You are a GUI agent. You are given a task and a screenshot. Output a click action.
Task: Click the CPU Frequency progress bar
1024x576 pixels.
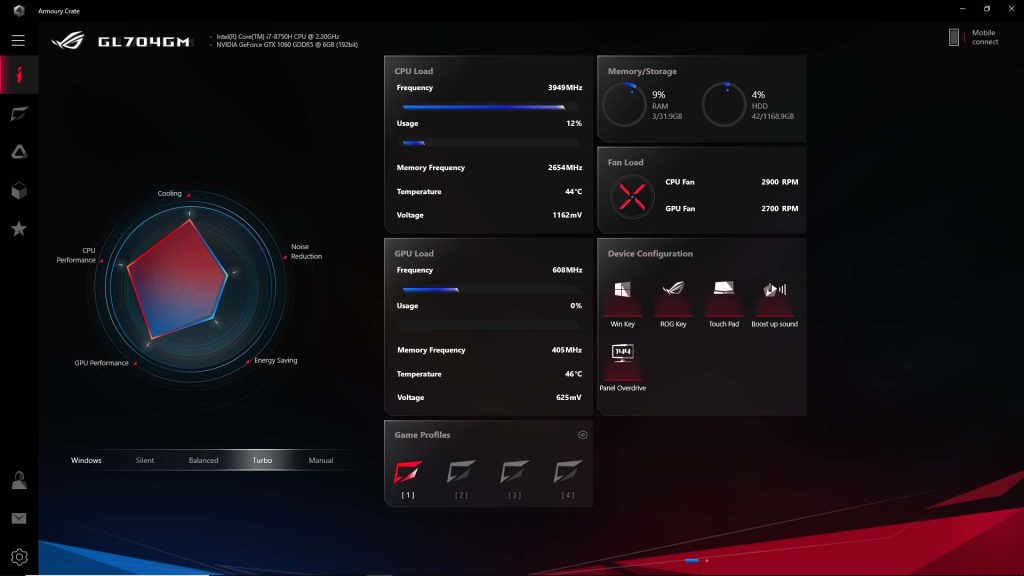490,107
